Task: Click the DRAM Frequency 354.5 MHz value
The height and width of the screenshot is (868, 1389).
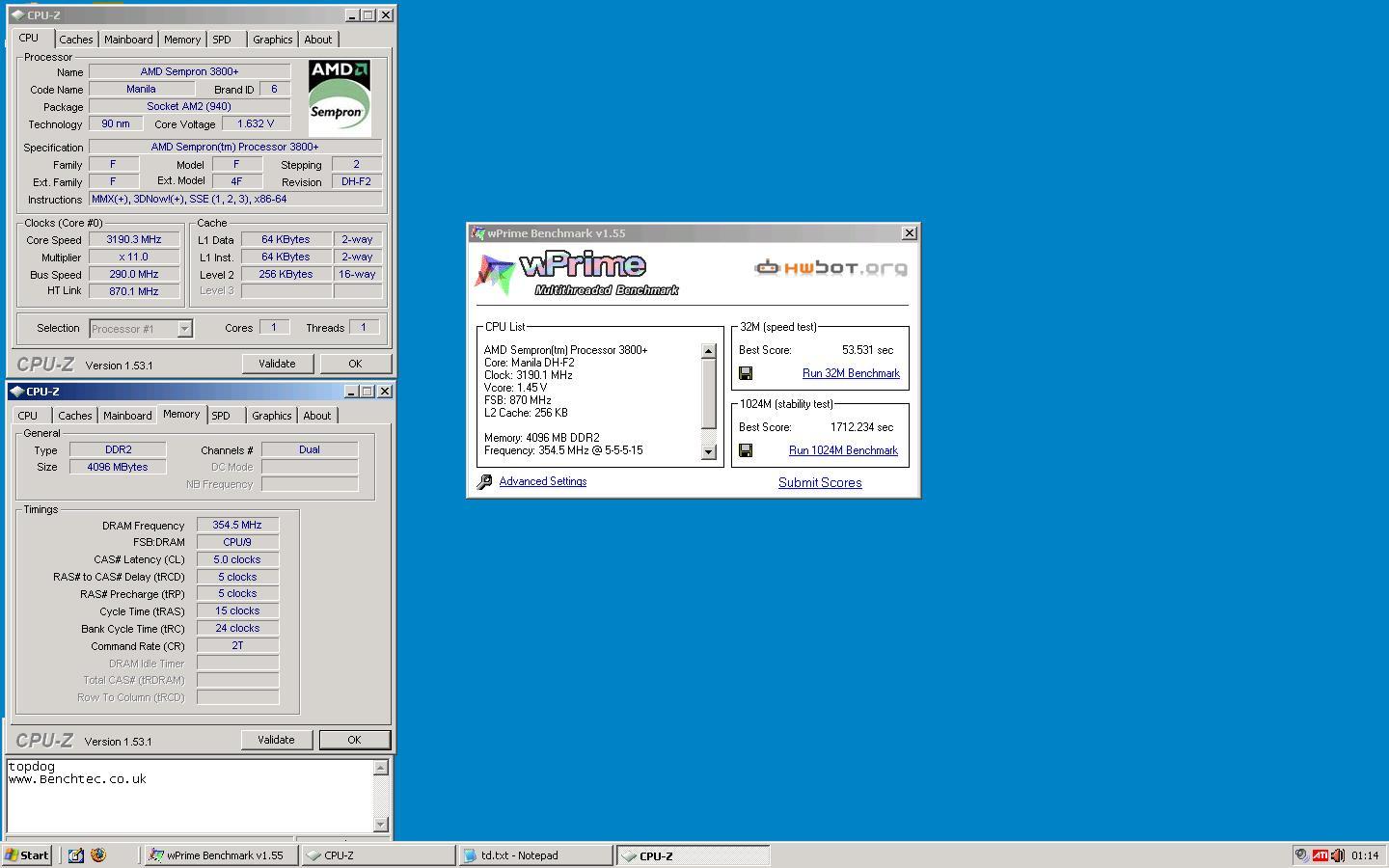Action: 237,526
